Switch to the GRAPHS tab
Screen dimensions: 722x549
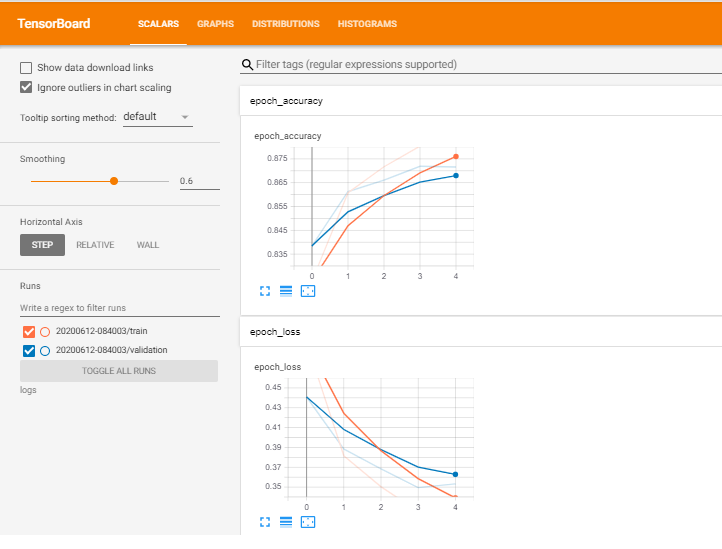click(x=215, y=24)
